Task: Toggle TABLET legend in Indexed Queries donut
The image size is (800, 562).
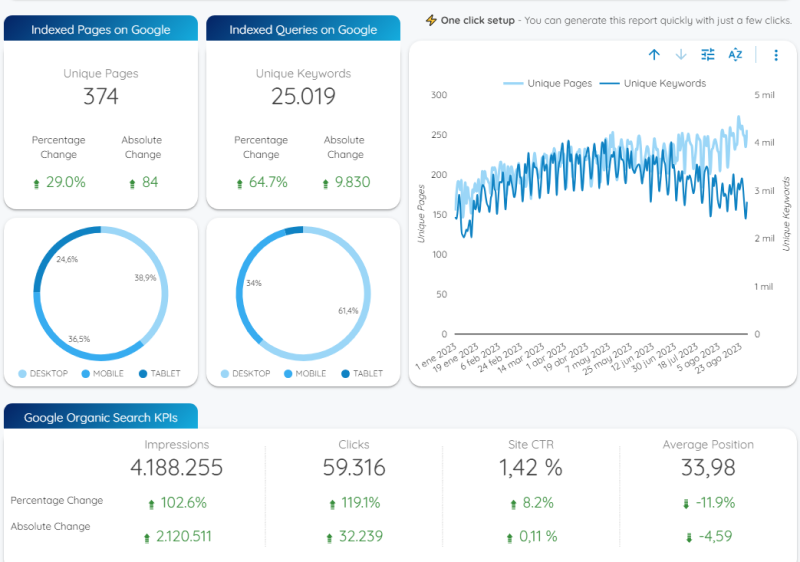Action: 362,373
